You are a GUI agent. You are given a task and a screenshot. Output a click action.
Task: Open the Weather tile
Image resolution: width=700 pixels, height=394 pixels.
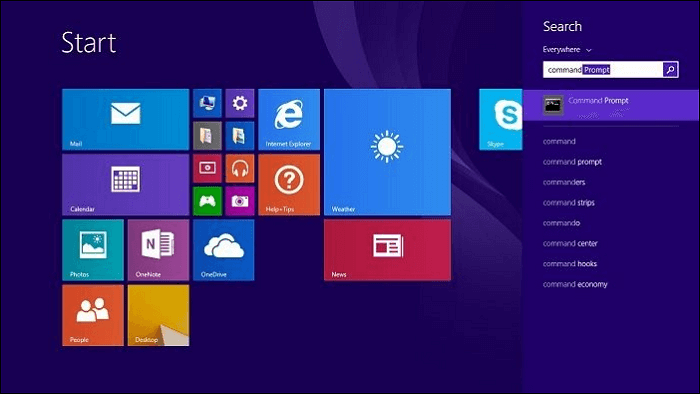[387, 152]
